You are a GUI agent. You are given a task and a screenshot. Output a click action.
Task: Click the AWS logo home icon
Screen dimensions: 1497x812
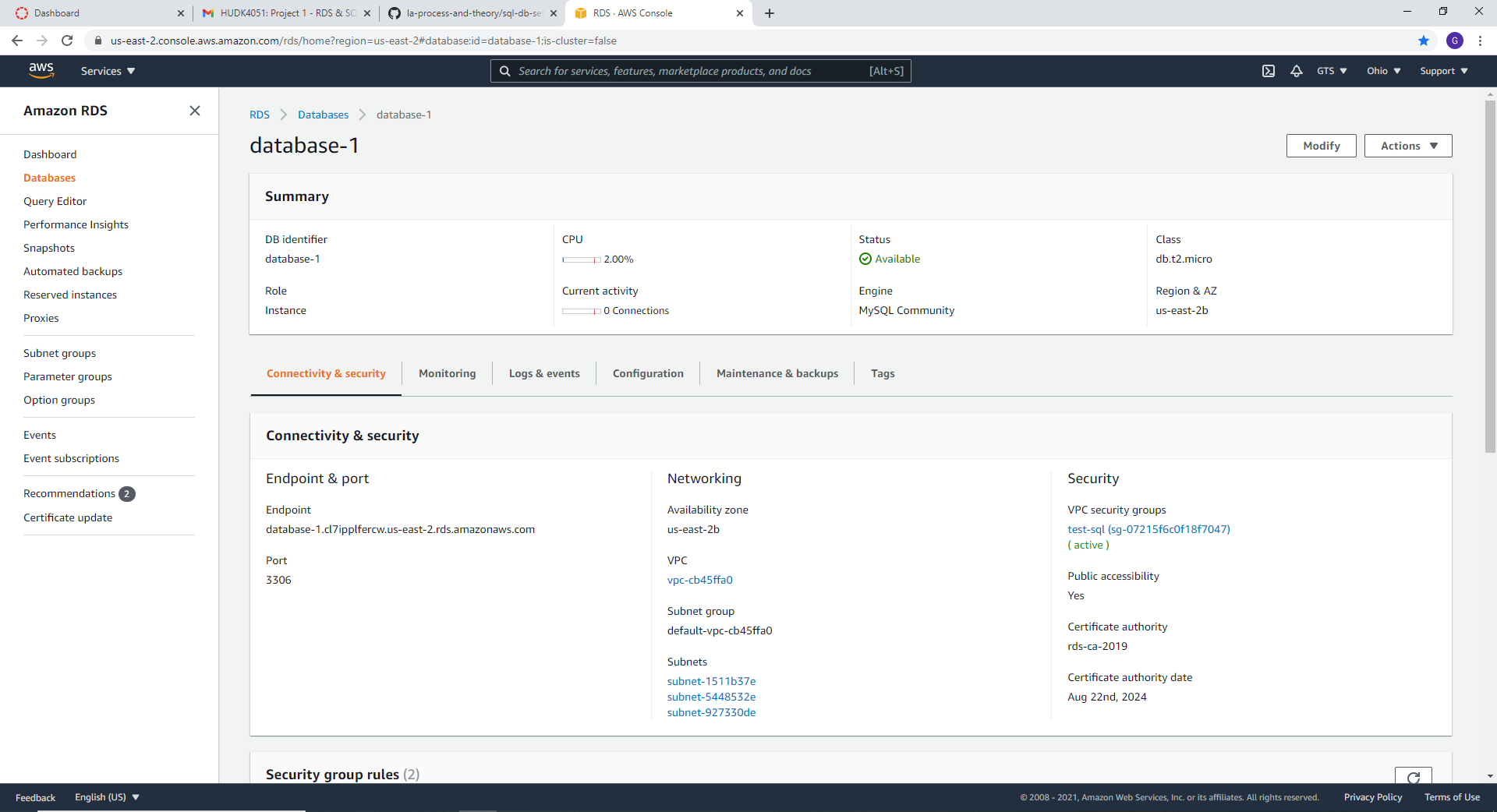tap(41, 70)
